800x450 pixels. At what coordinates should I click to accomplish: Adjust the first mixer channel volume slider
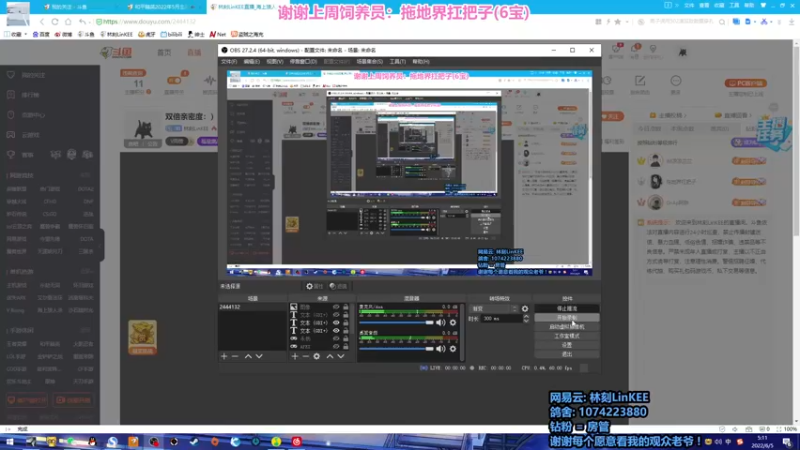(396, 322)
